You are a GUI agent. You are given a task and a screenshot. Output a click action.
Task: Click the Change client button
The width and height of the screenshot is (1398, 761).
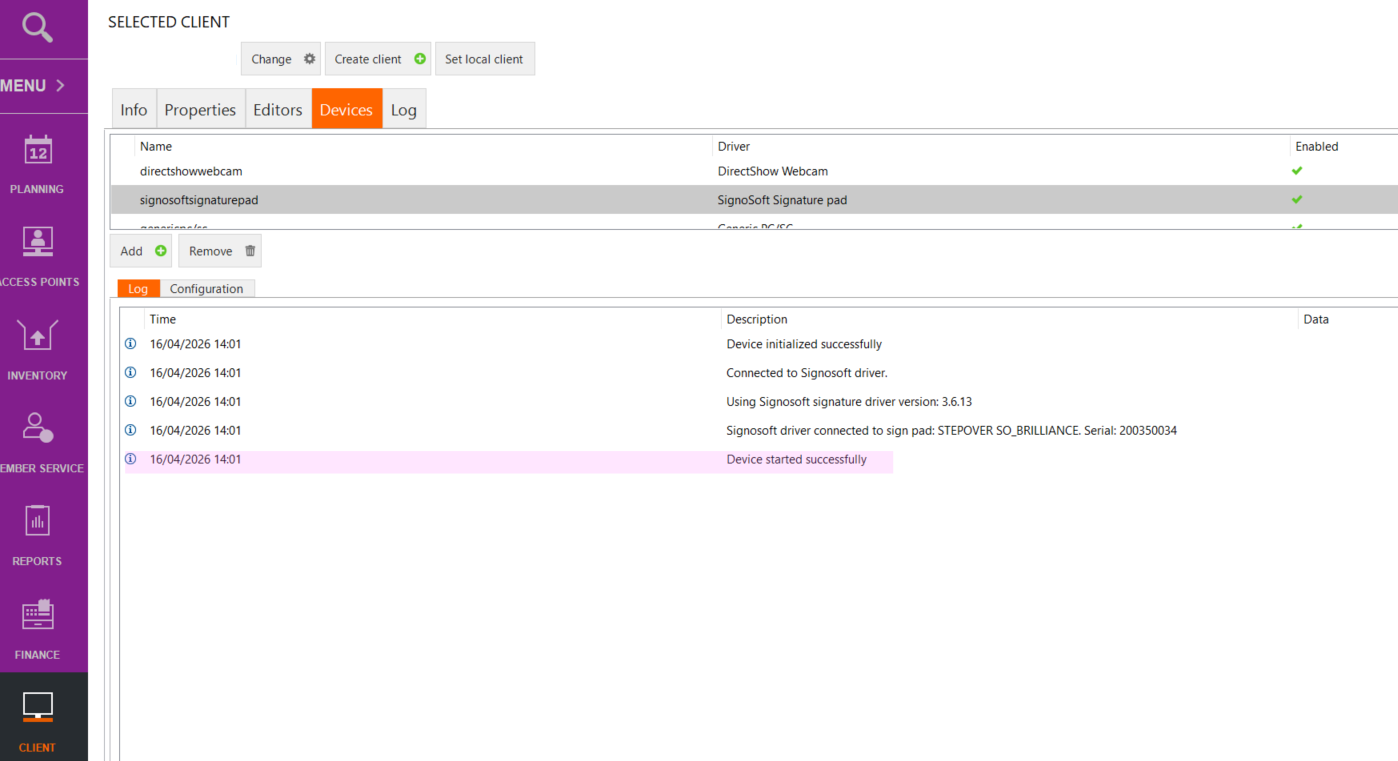pos(281,59)
